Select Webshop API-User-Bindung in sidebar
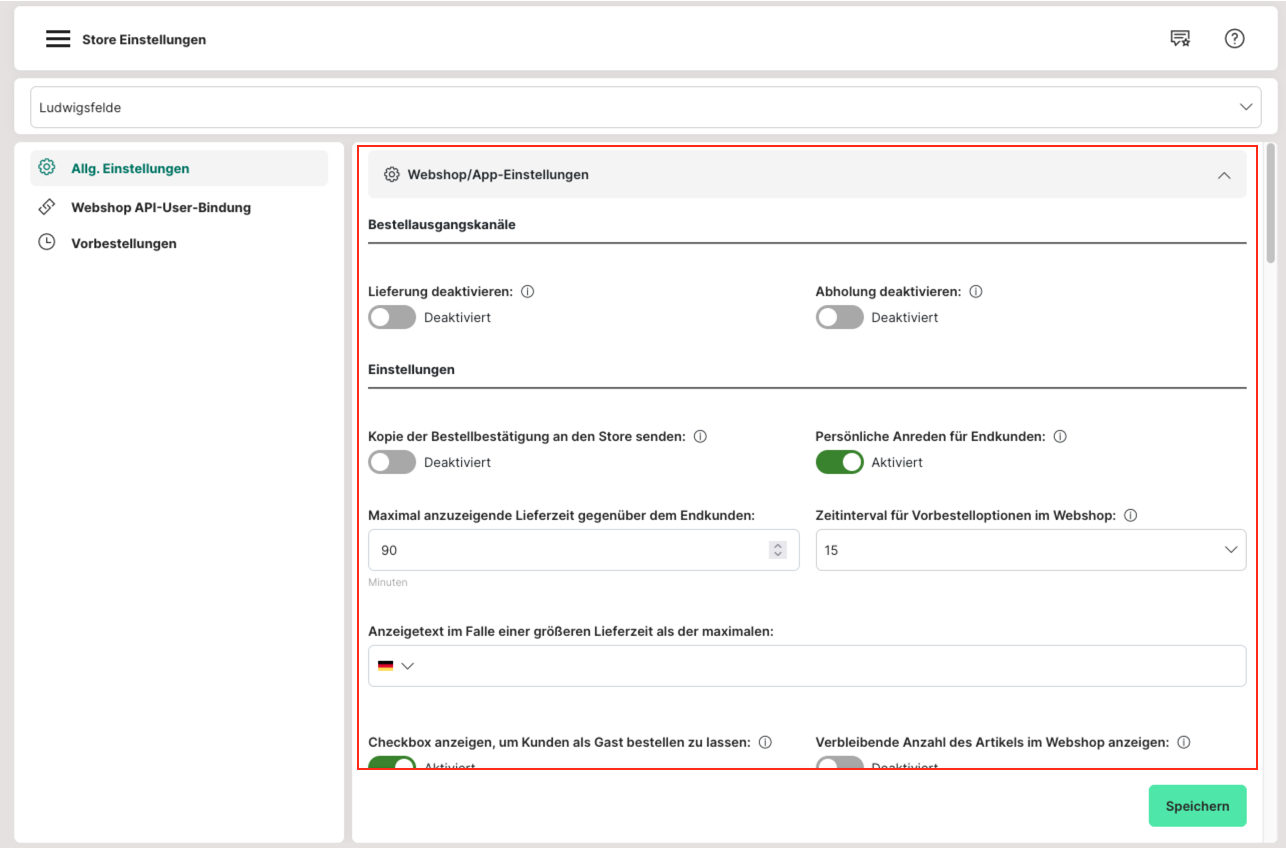 point(160,208)
